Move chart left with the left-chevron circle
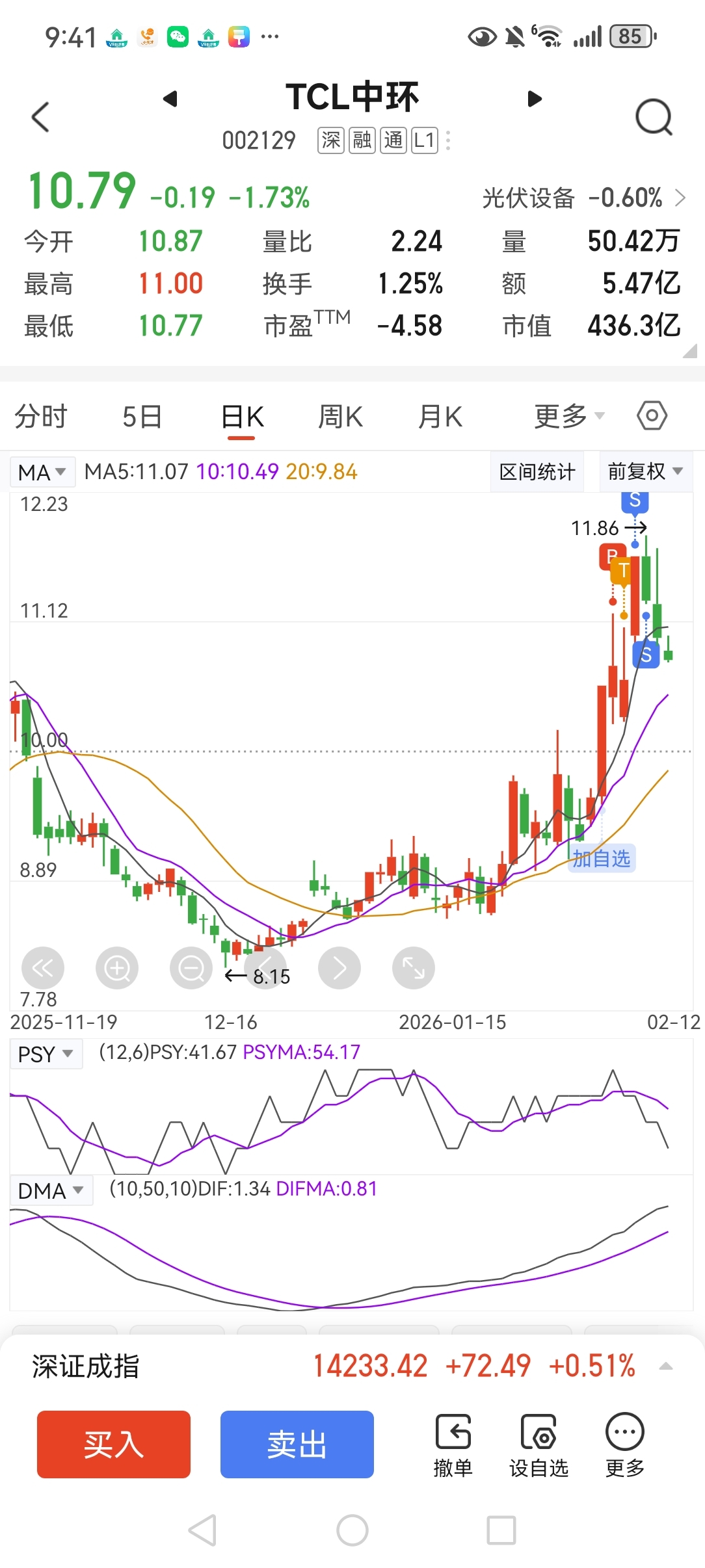 pos(265,968)
